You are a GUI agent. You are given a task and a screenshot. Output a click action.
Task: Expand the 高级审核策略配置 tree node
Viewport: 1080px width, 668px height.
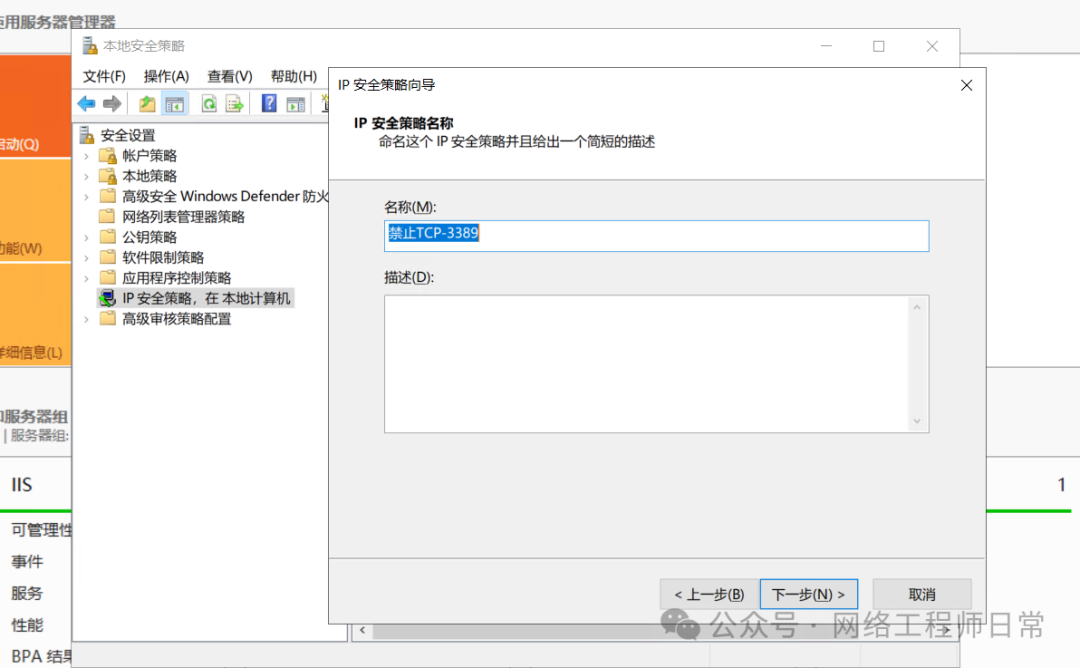point(86,319)
